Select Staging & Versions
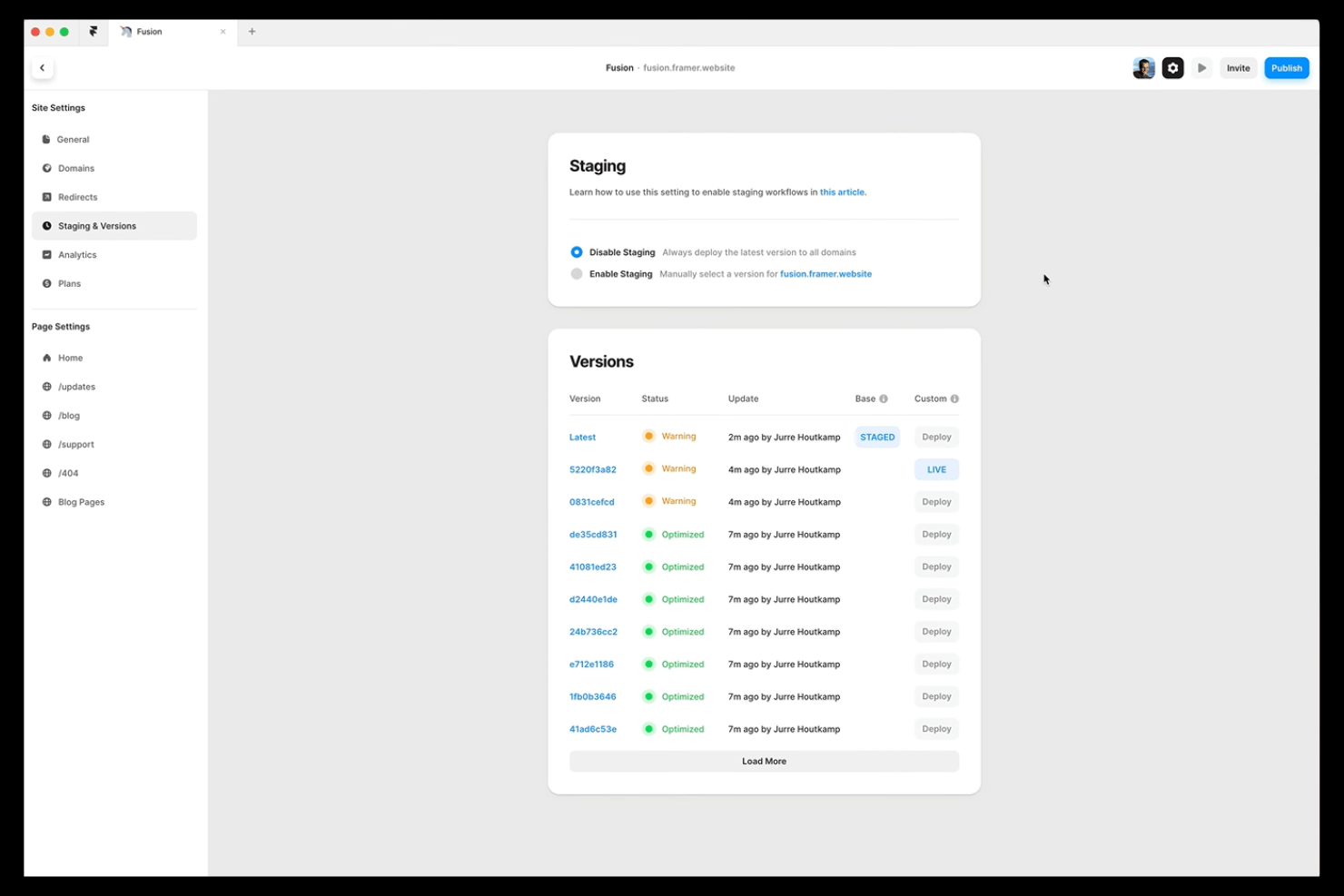This screenshot has height=896, width=1344. 114,226
